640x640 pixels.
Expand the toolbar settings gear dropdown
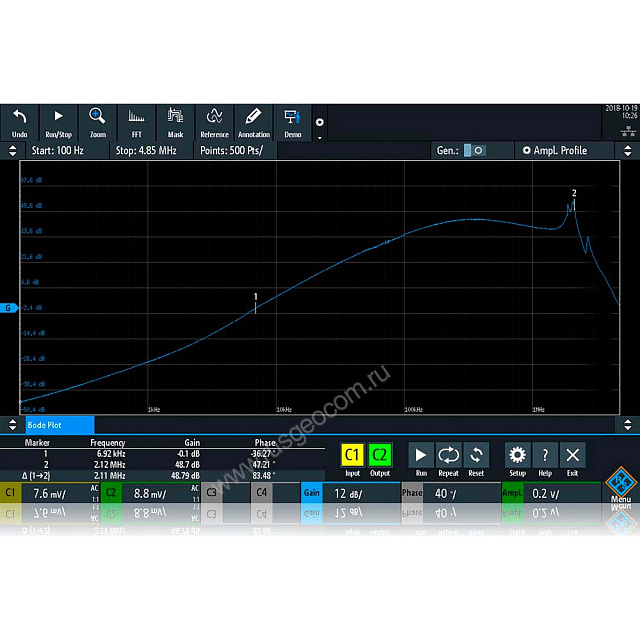[320, 126]
